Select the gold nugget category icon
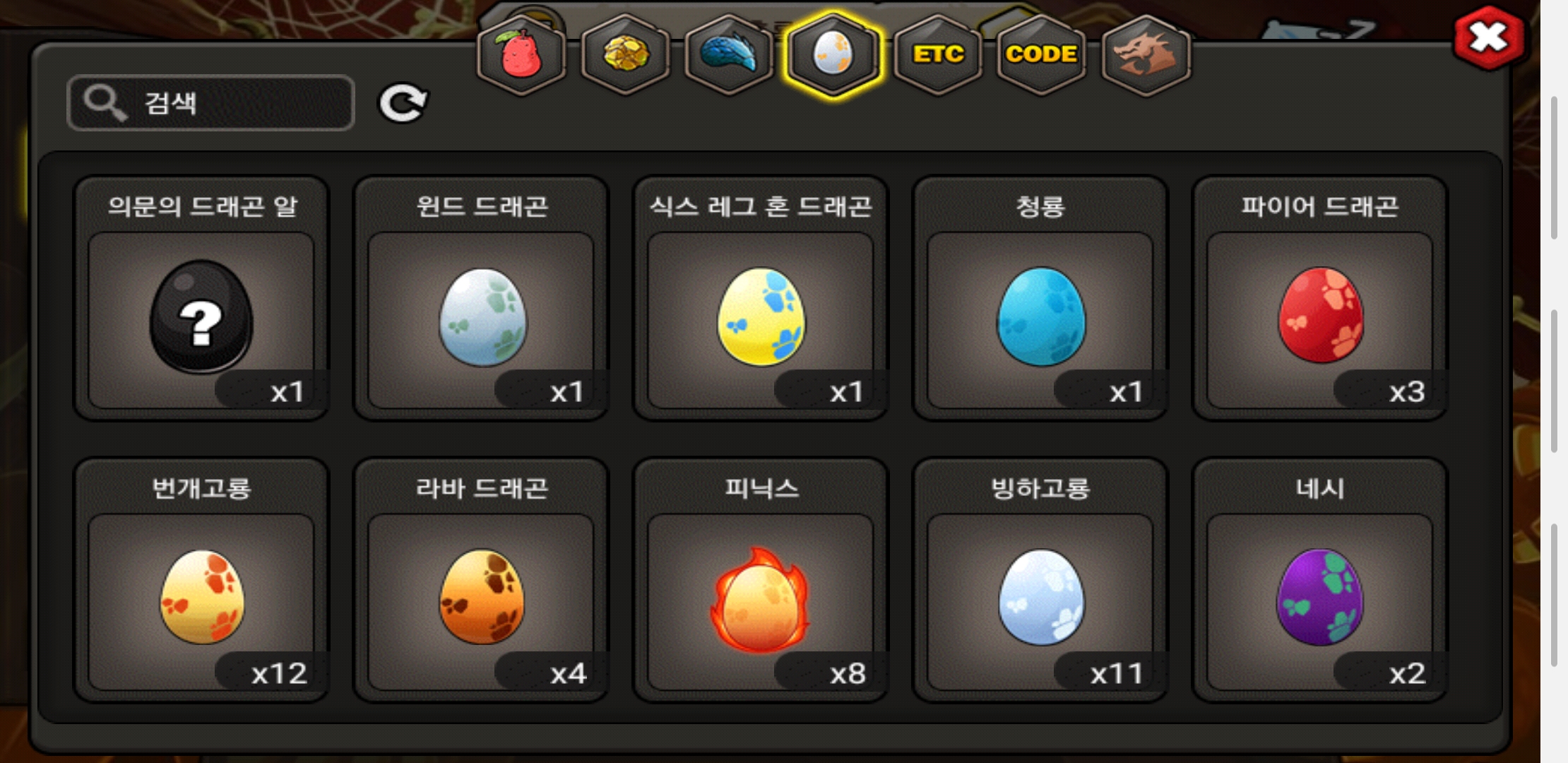Image resolution: width=1568 pixels, height=763 pixels. [x=625, y=54]
